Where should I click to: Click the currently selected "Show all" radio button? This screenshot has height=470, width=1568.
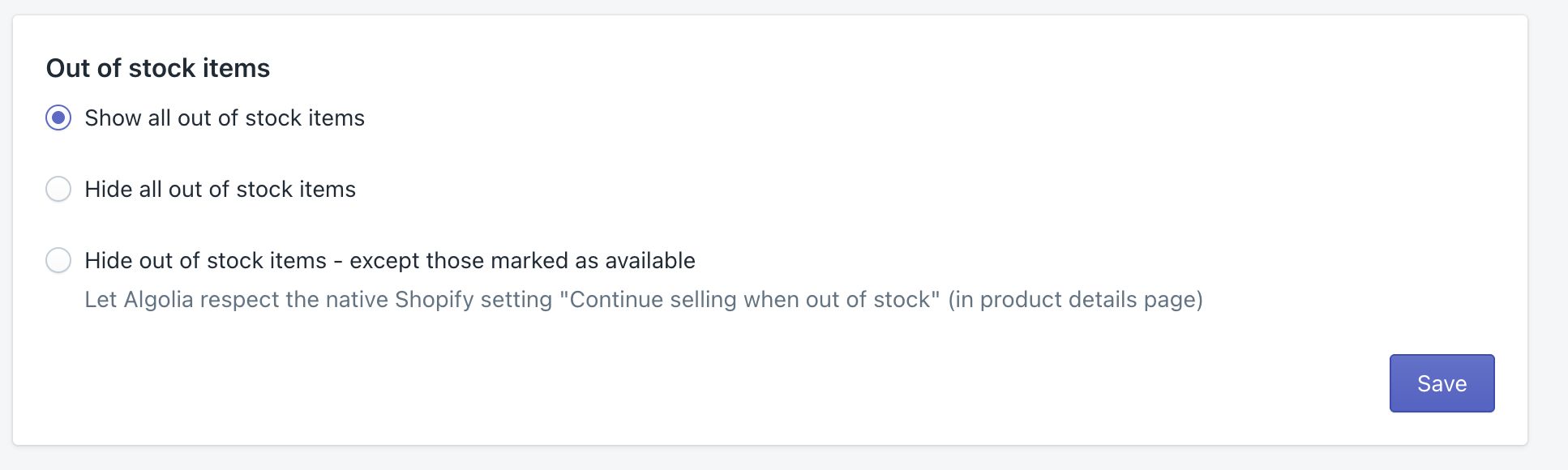tap(58, 118)
